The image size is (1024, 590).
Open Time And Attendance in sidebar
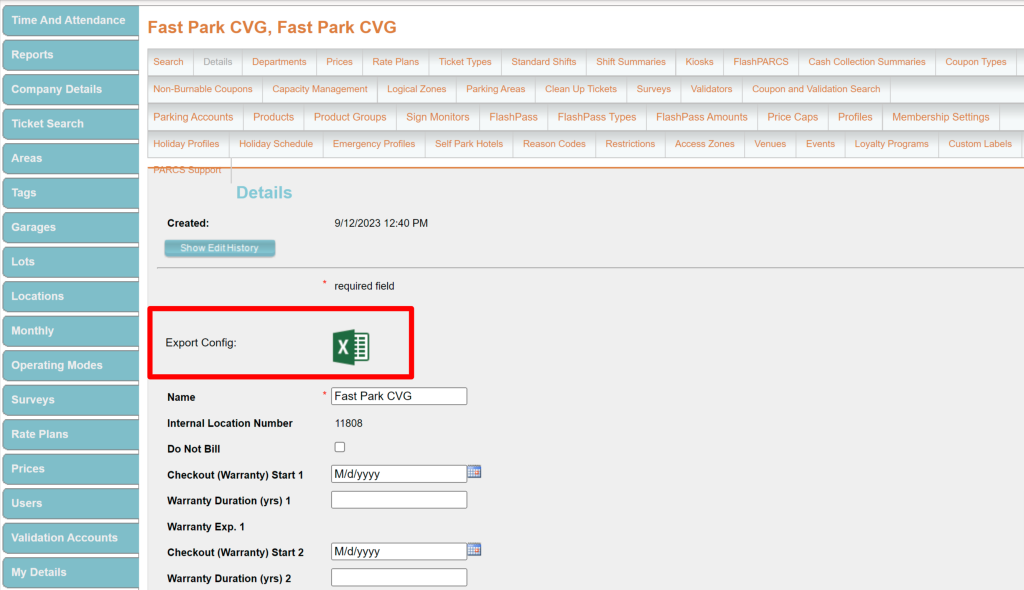click(x=71, y=20)
